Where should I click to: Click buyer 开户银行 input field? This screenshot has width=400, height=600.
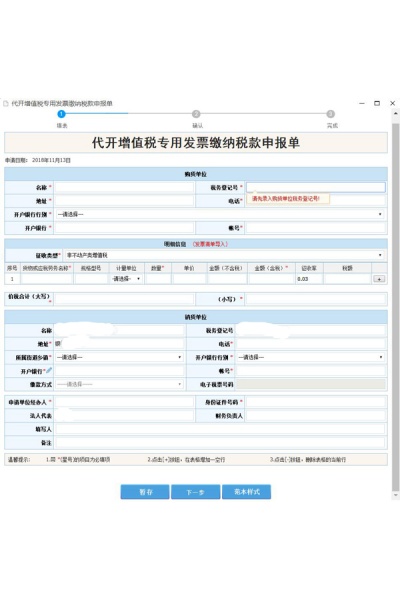pos(124,228)
